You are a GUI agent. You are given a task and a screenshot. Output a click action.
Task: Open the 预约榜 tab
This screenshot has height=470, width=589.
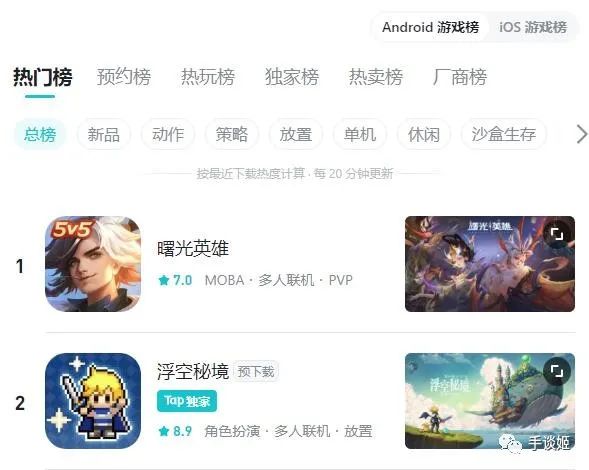click(x=124, y=77)
